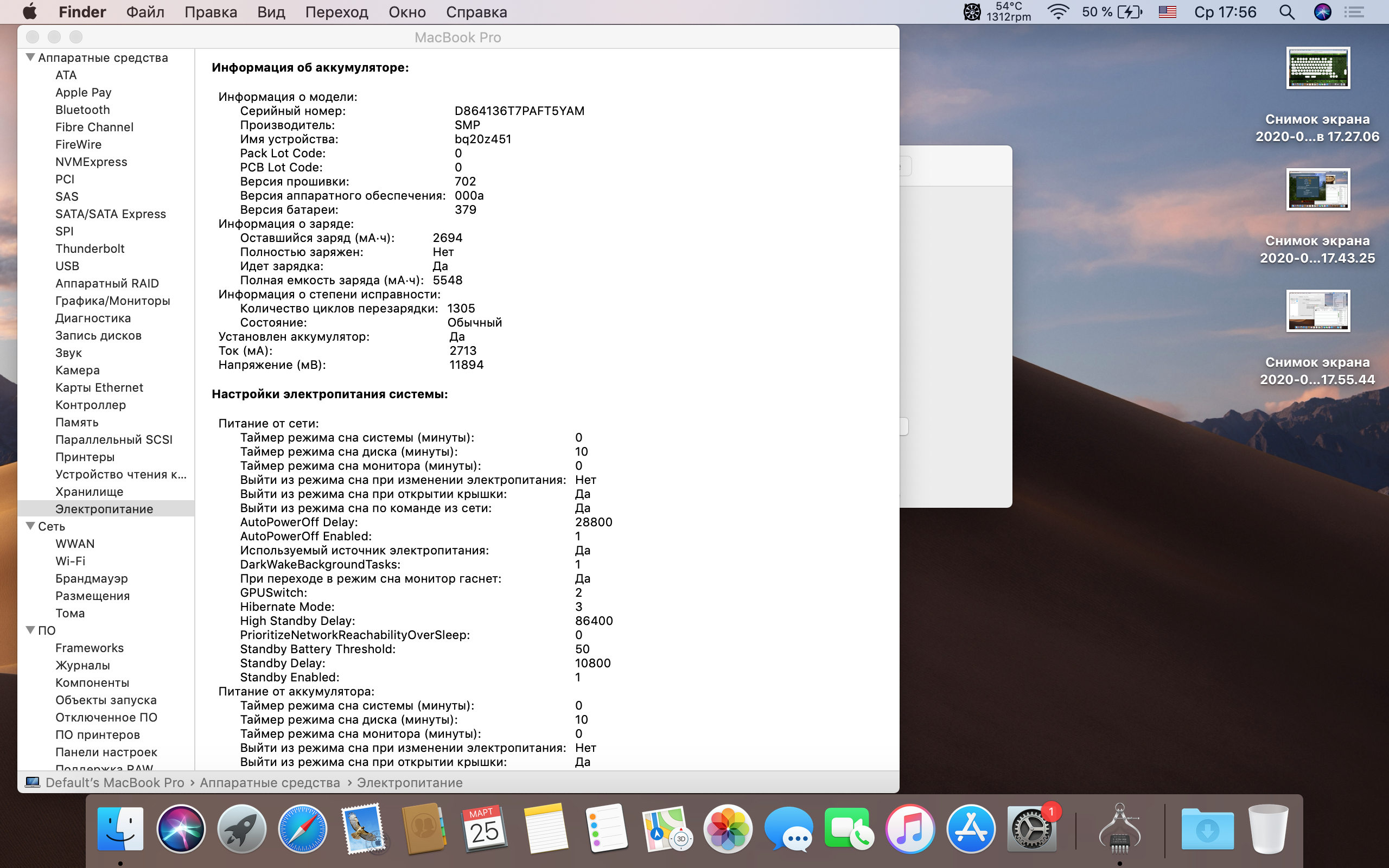Select Хранилище in the sidebar
The height and width of the screenshot is (868, 1389).
coord(89,492)
